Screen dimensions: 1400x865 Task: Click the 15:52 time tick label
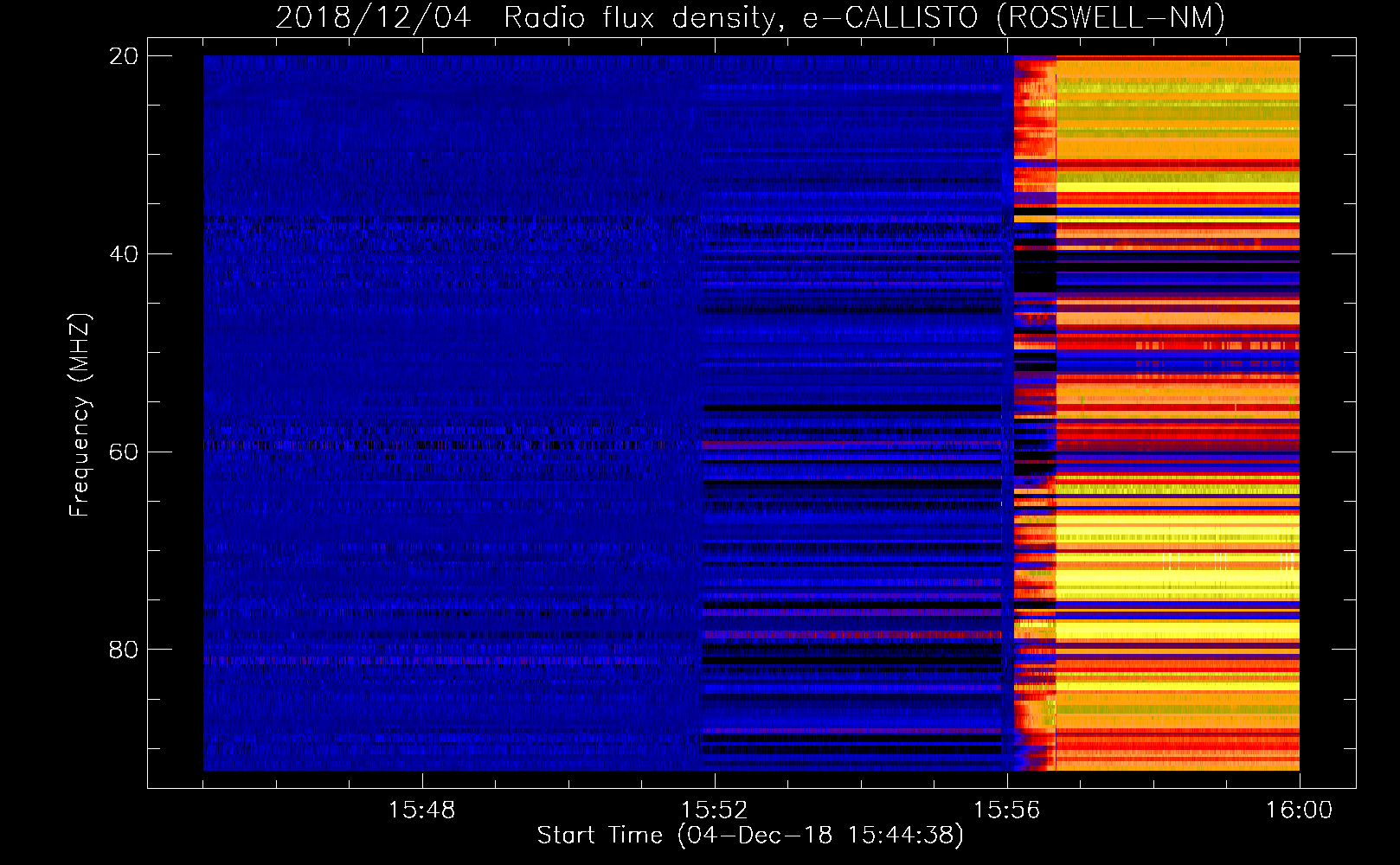pyautogui.click(x=714, y=811)
